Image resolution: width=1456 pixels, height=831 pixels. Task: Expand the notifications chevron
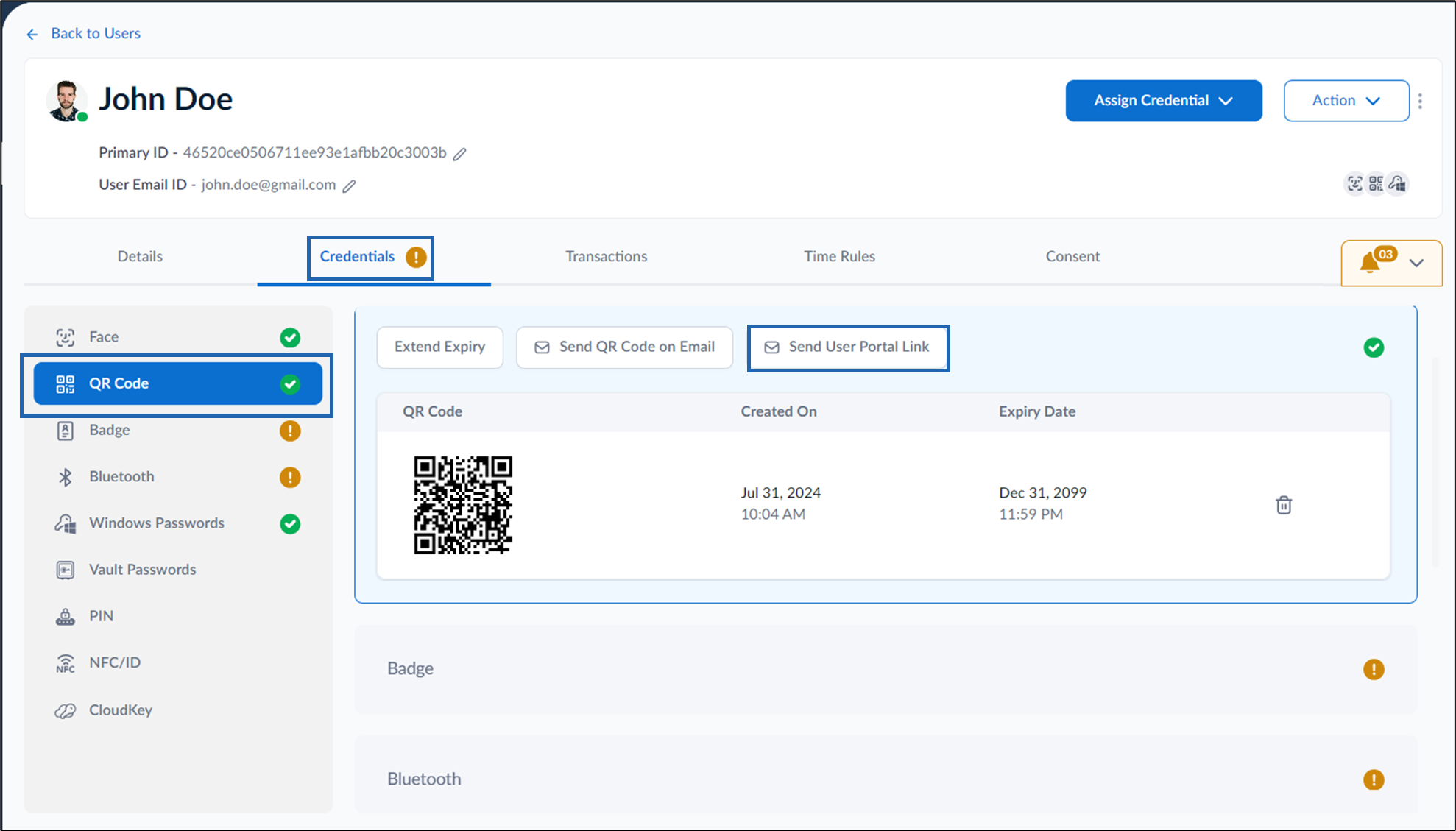click(1416, 263)
